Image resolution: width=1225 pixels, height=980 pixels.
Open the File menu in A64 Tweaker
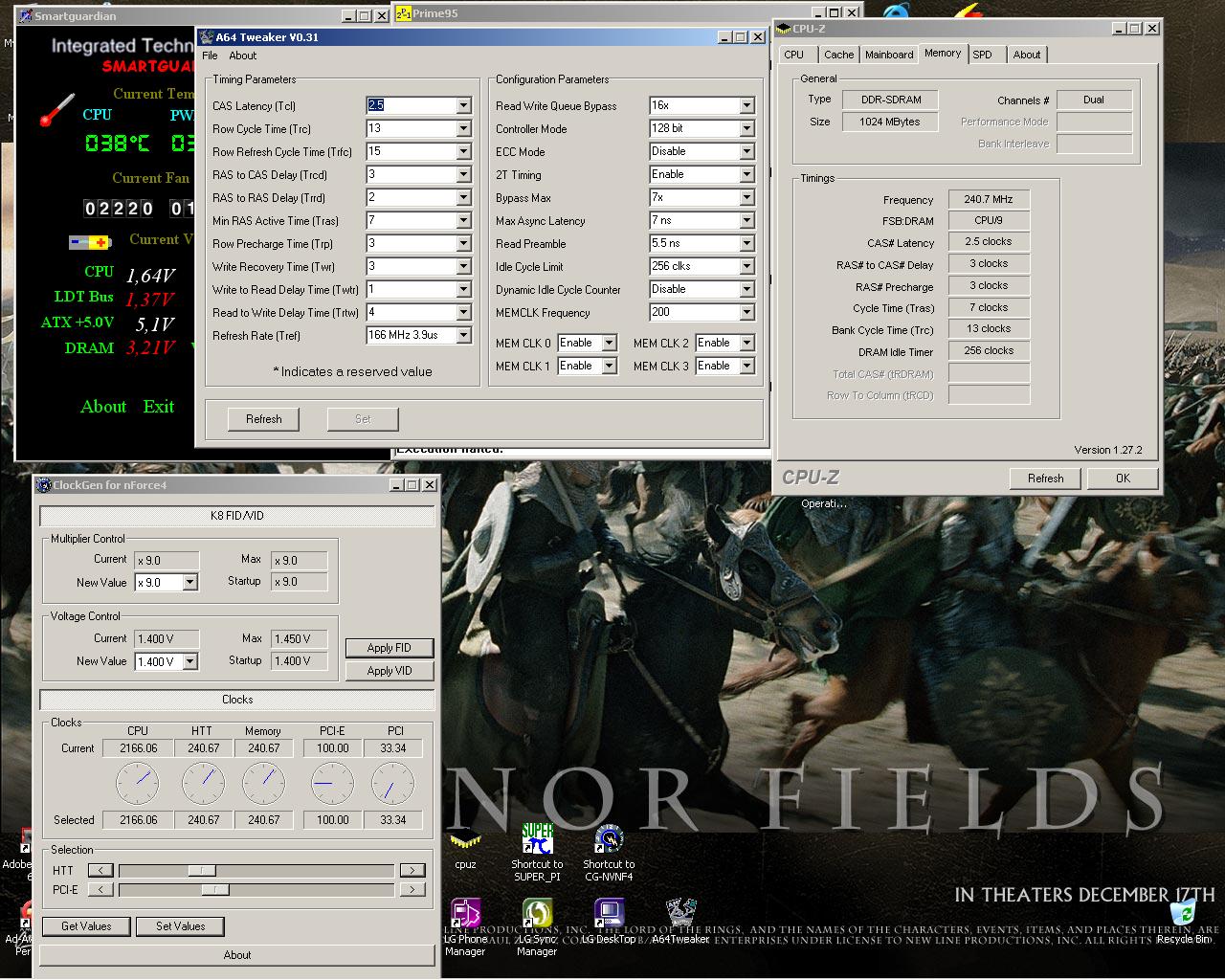tap(210, 56)
